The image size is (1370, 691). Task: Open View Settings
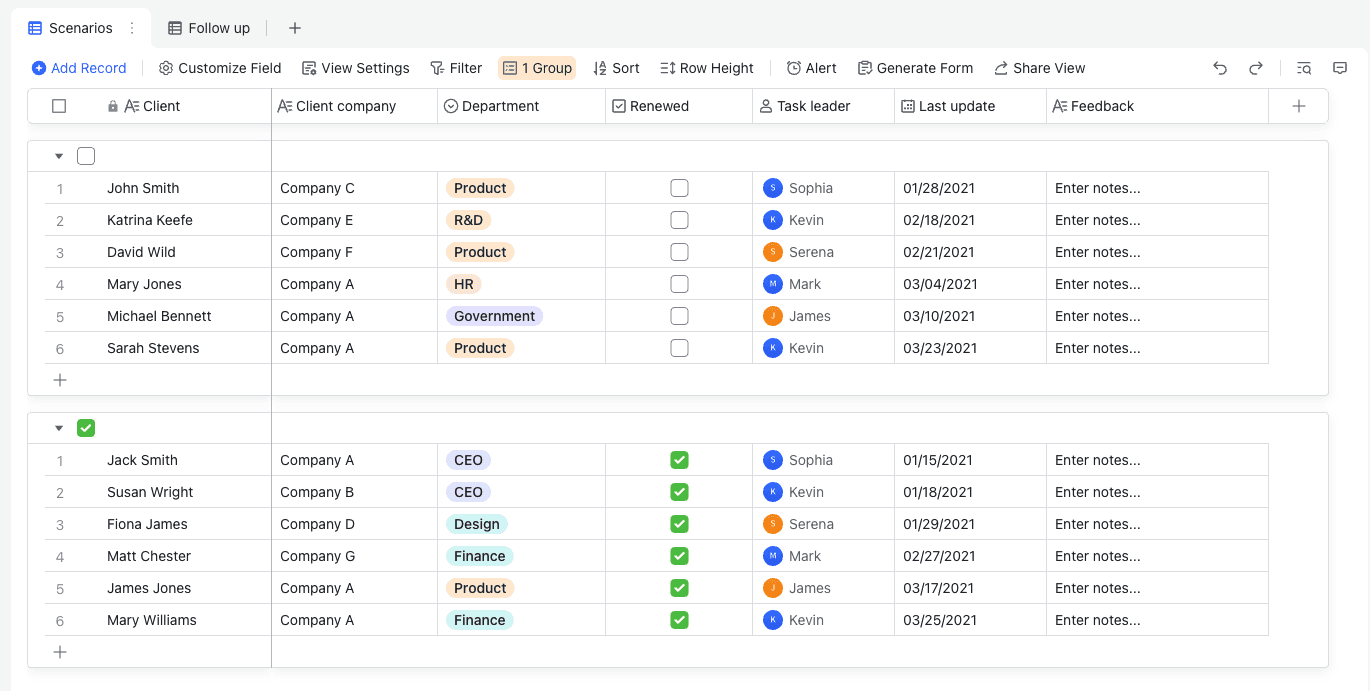356,68
